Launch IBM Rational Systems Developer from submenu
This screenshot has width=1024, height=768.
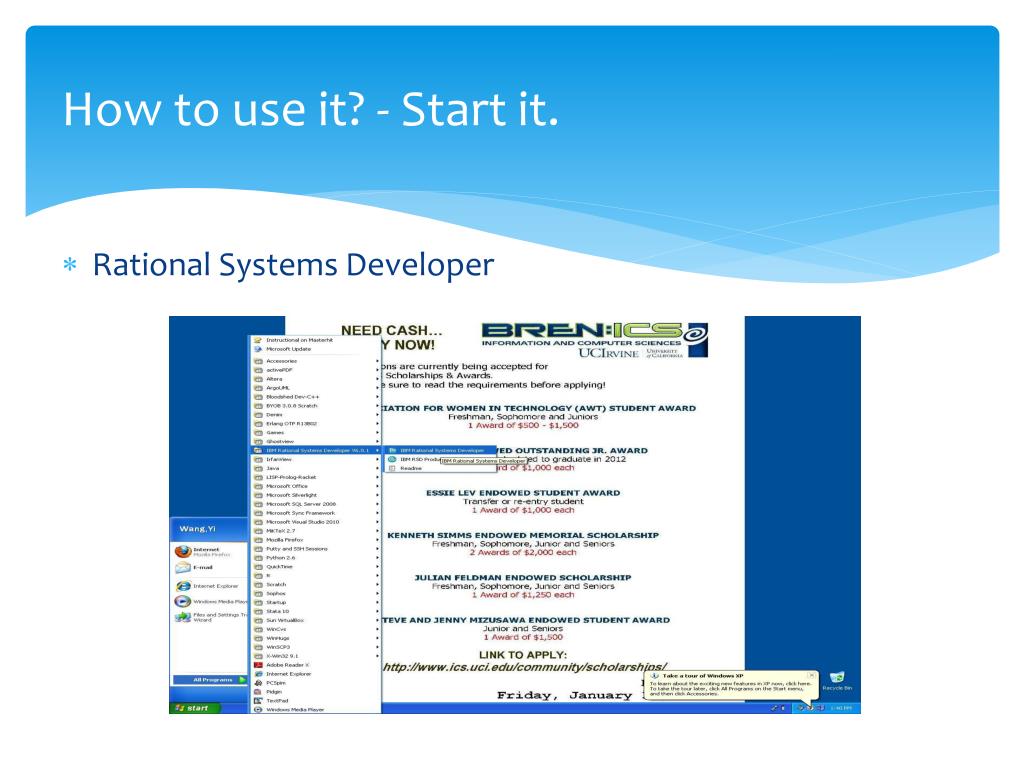point(440,451)
